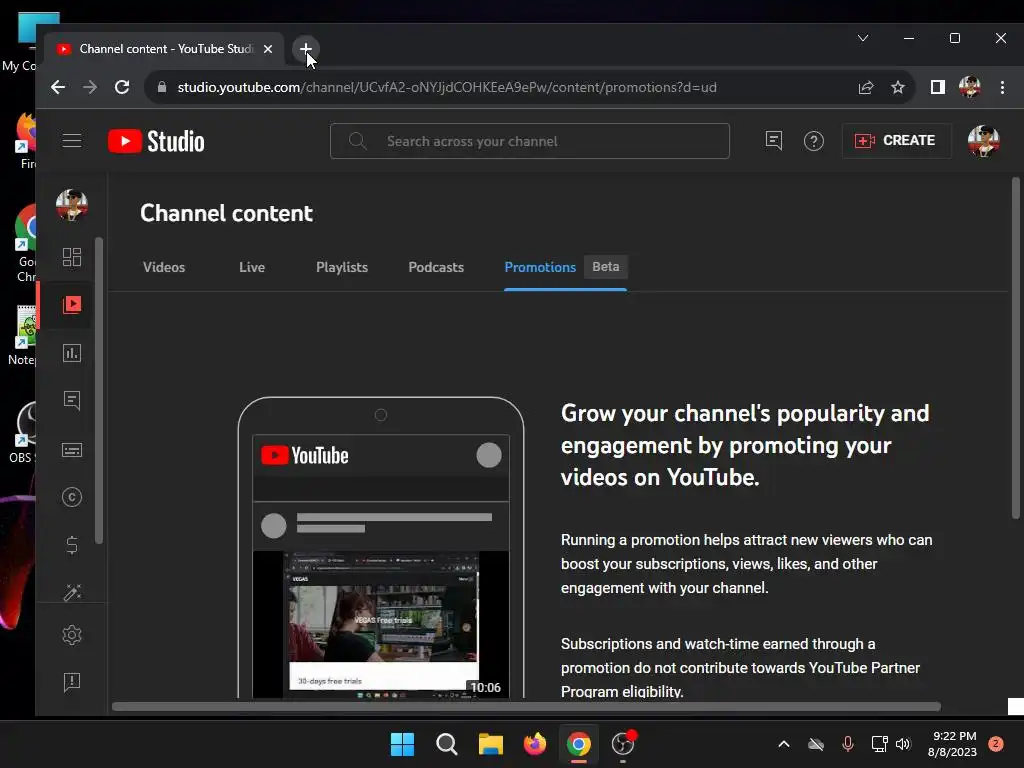This screenshot has width=1024, height=768.
Task: Open the Dashboard icon in Studio sidebar
Action: 72,257
